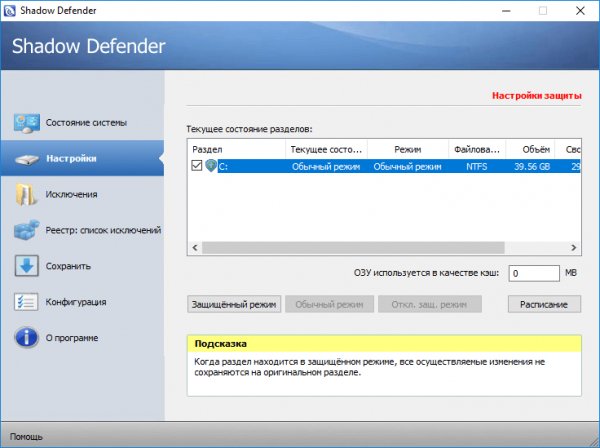Click the Объём column header

click(530, 149)
